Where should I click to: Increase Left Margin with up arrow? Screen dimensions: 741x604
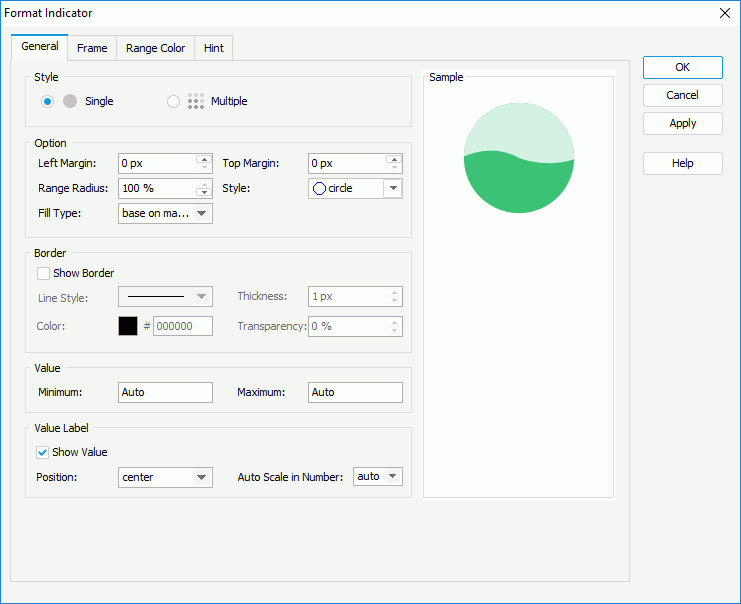coord(204,159)
